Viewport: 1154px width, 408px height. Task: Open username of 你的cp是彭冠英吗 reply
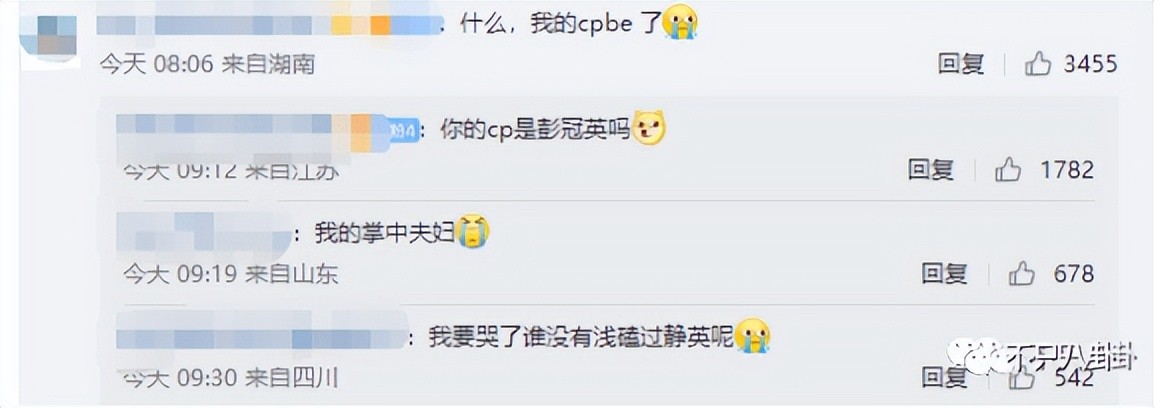pyautogui.click(x=252, y=133)
